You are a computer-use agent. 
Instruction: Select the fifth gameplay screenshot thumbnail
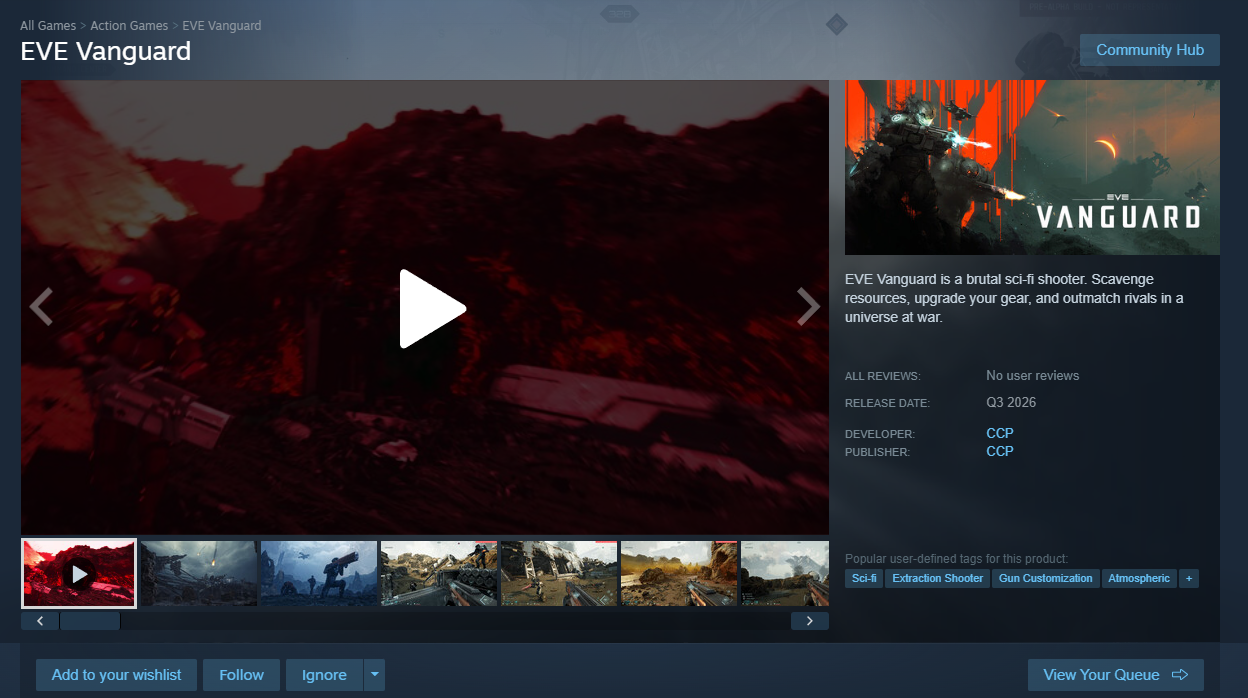point(559,573)
